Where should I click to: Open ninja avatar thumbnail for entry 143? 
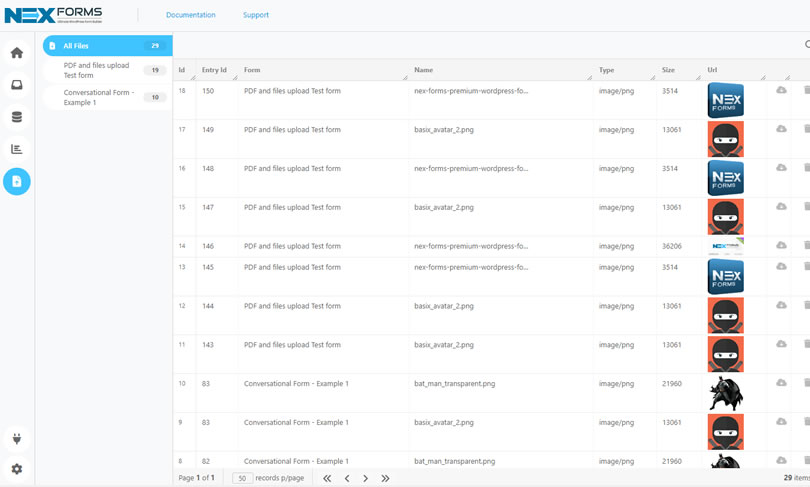point(725,354)
